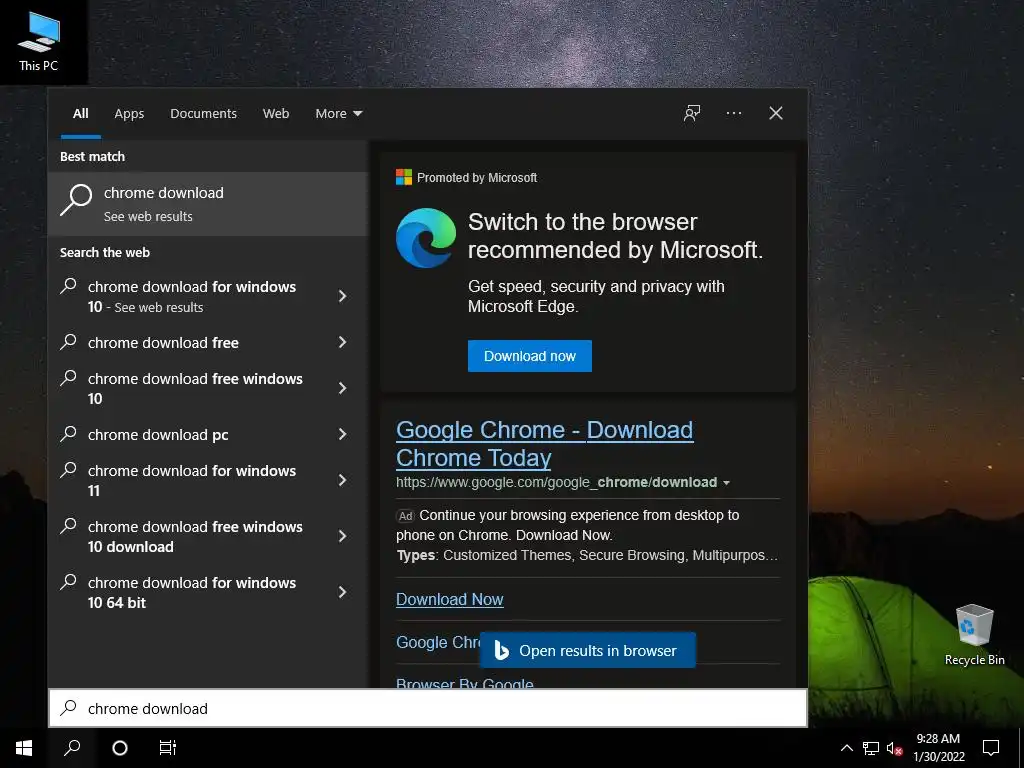
Task: Expand arrow beside 'chrome download for windows 11'
Action: tap(342, 481)
